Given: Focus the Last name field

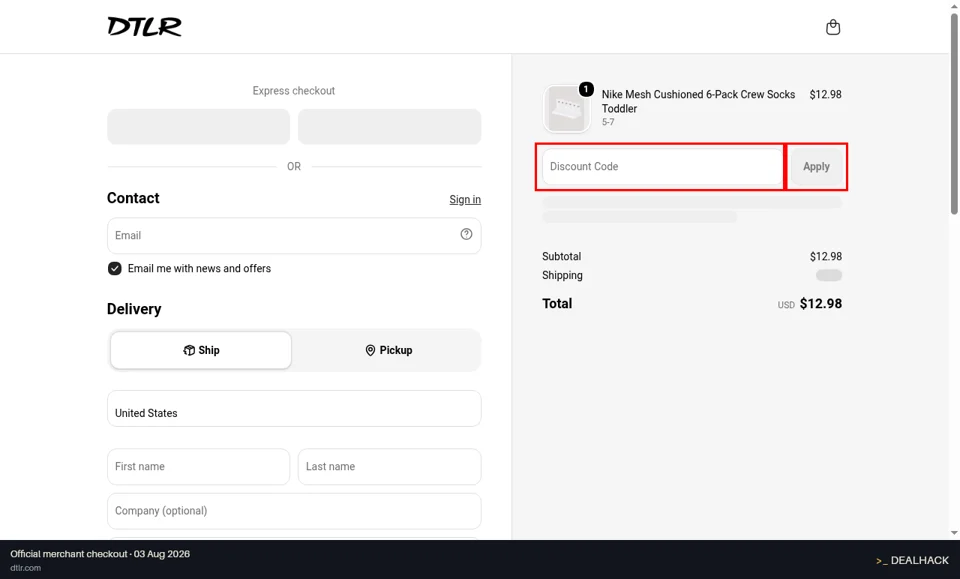Looking at the screenshot, I should (x=389, y=466).
